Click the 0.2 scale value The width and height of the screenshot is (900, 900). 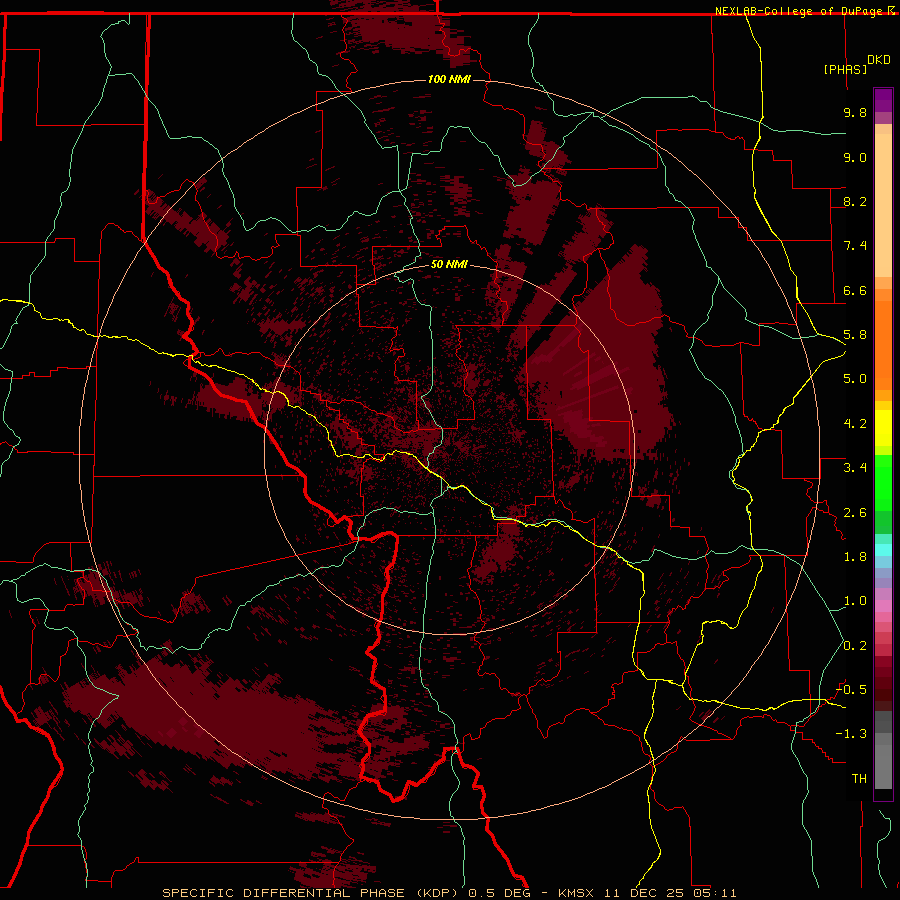(855, 646)
